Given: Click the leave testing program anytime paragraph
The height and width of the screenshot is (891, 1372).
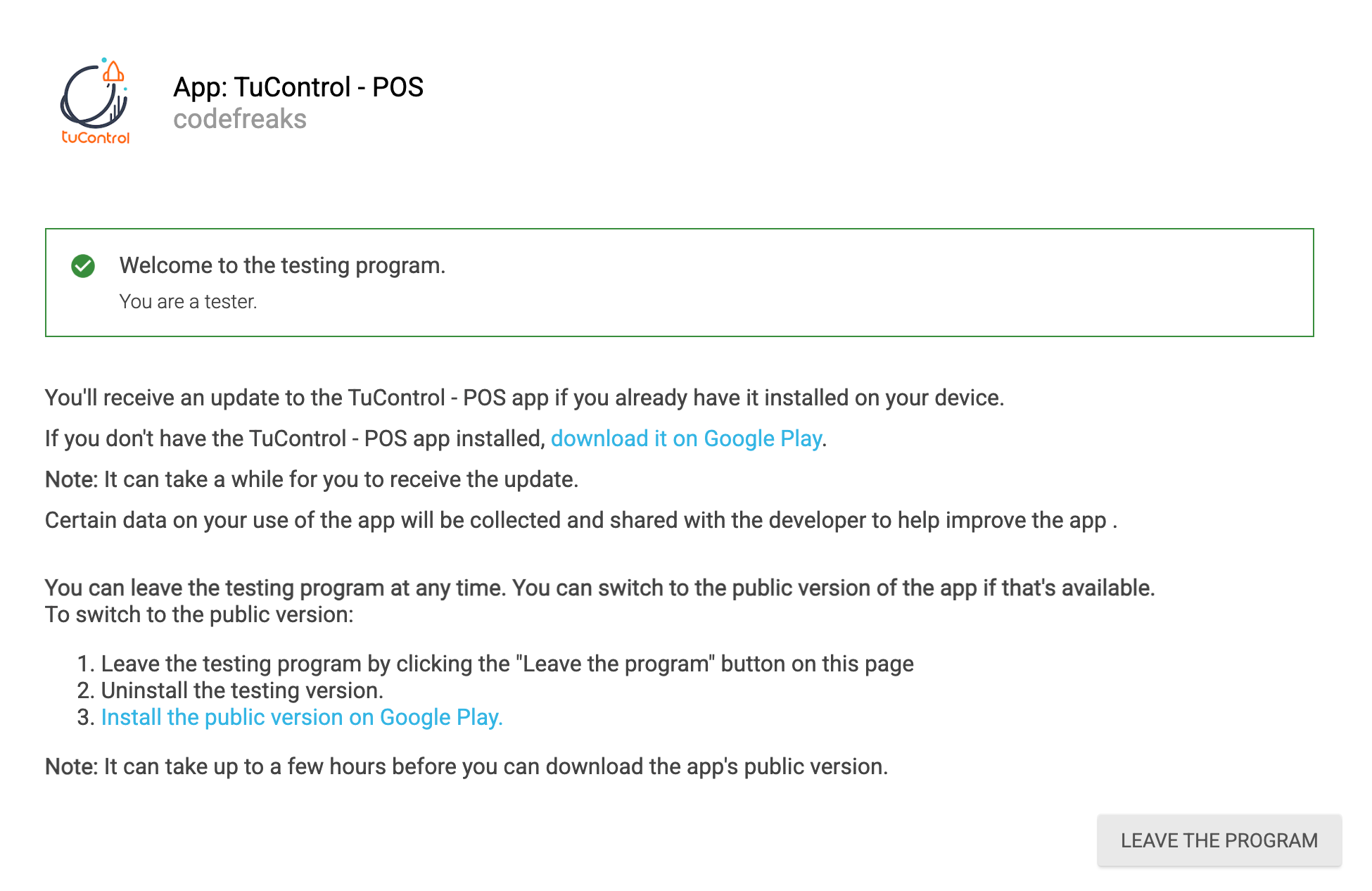Looking at the screenshot, I should (x=600, y=588).
